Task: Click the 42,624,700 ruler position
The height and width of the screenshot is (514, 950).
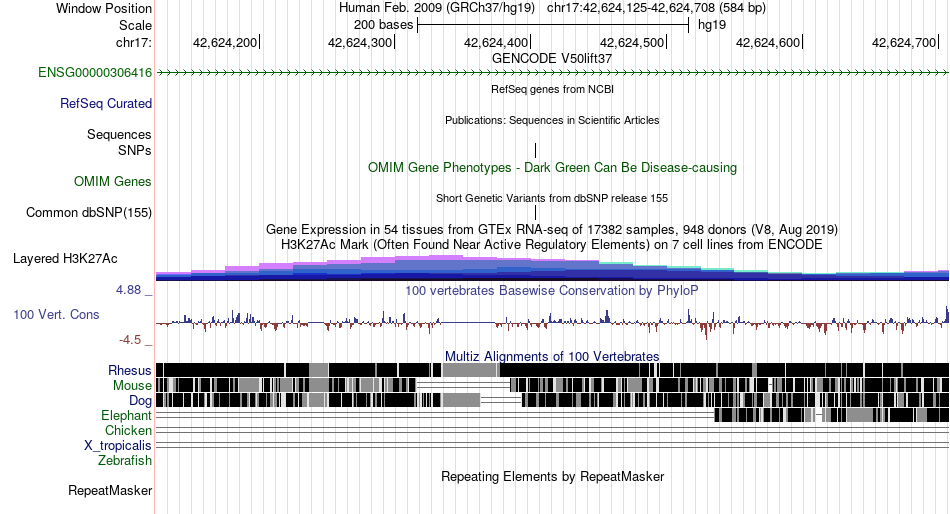Action: 905,42
